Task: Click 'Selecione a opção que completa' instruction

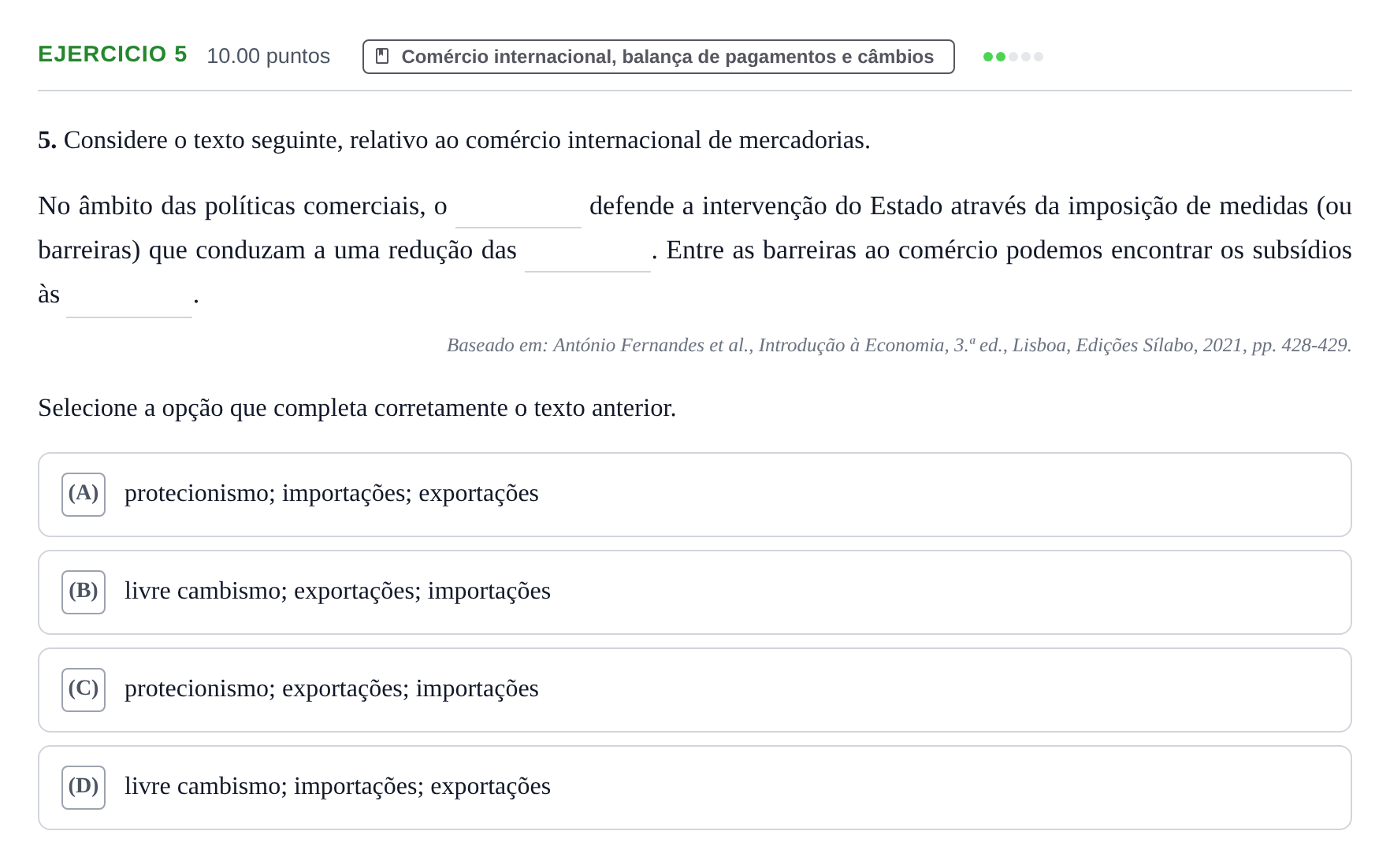Action: 357,408
